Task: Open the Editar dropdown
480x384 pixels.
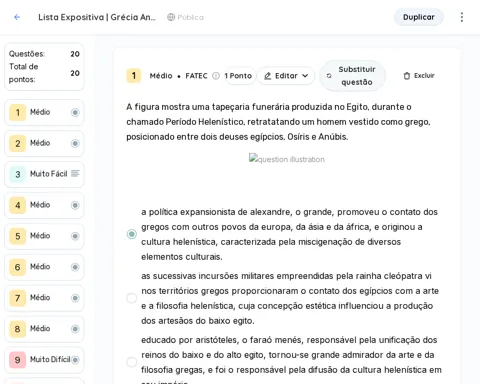Action: (286, 76)
